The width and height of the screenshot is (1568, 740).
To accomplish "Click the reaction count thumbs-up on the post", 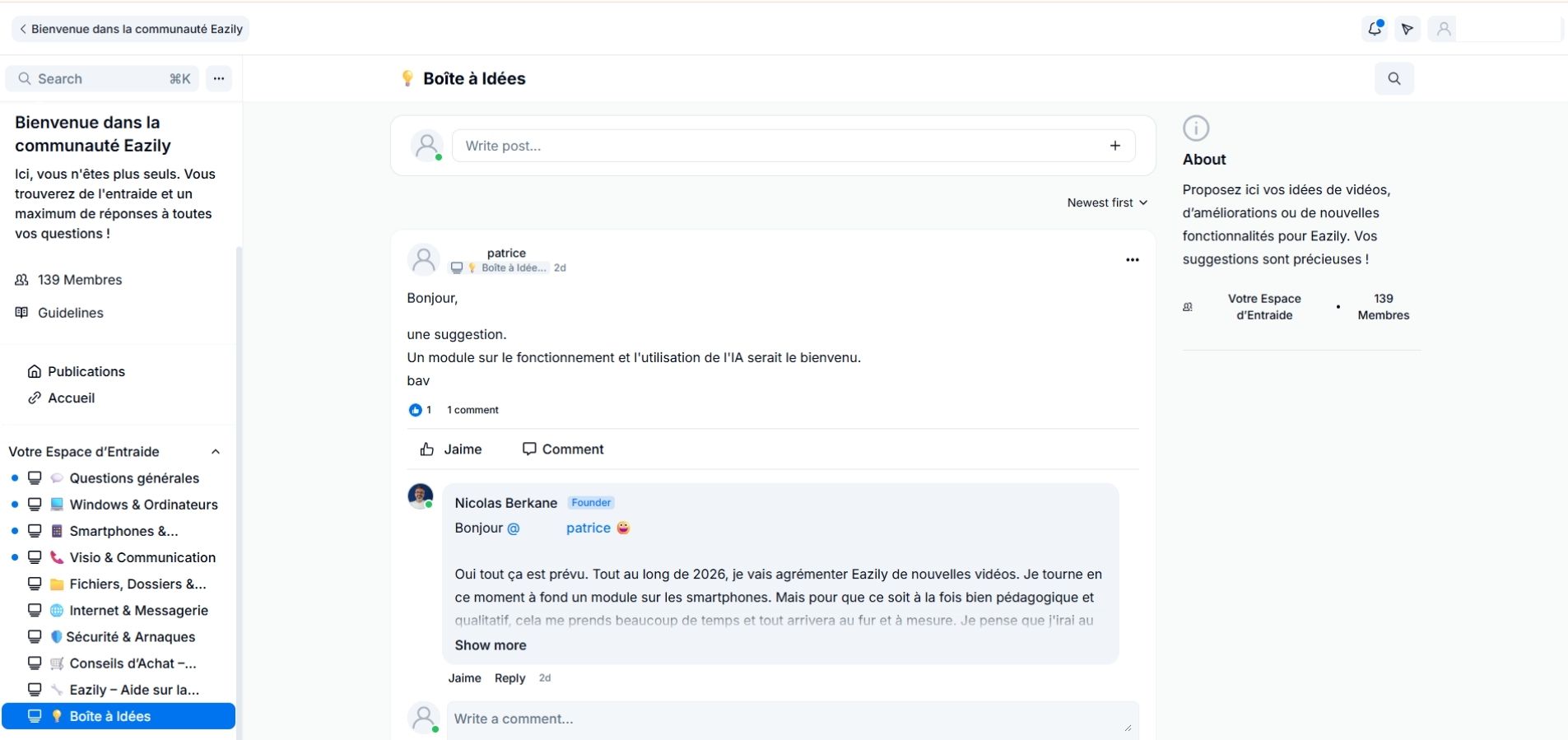I will pos(416,410).
